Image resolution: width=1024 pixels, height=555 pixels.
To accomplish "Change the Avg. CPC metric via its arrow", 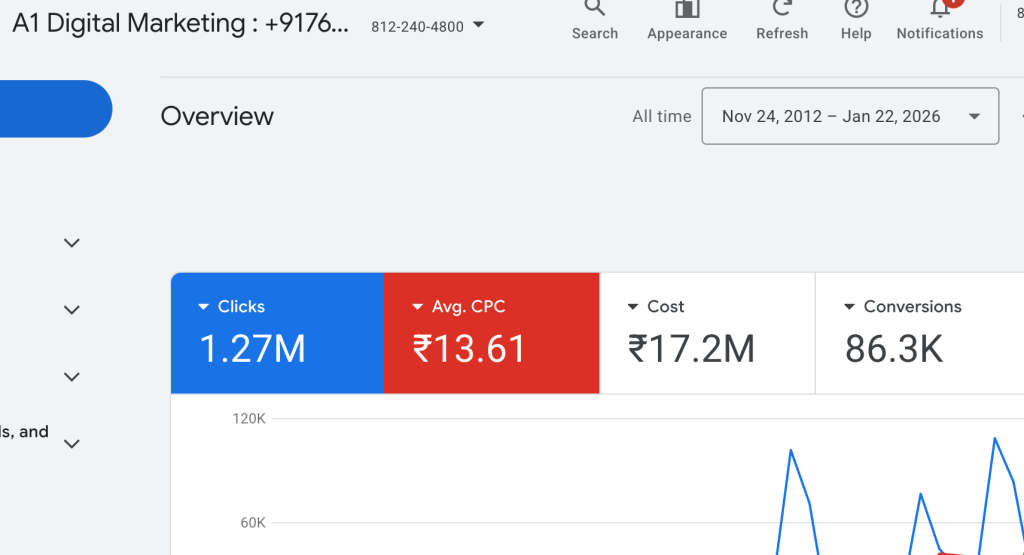I will pos(418,307).
